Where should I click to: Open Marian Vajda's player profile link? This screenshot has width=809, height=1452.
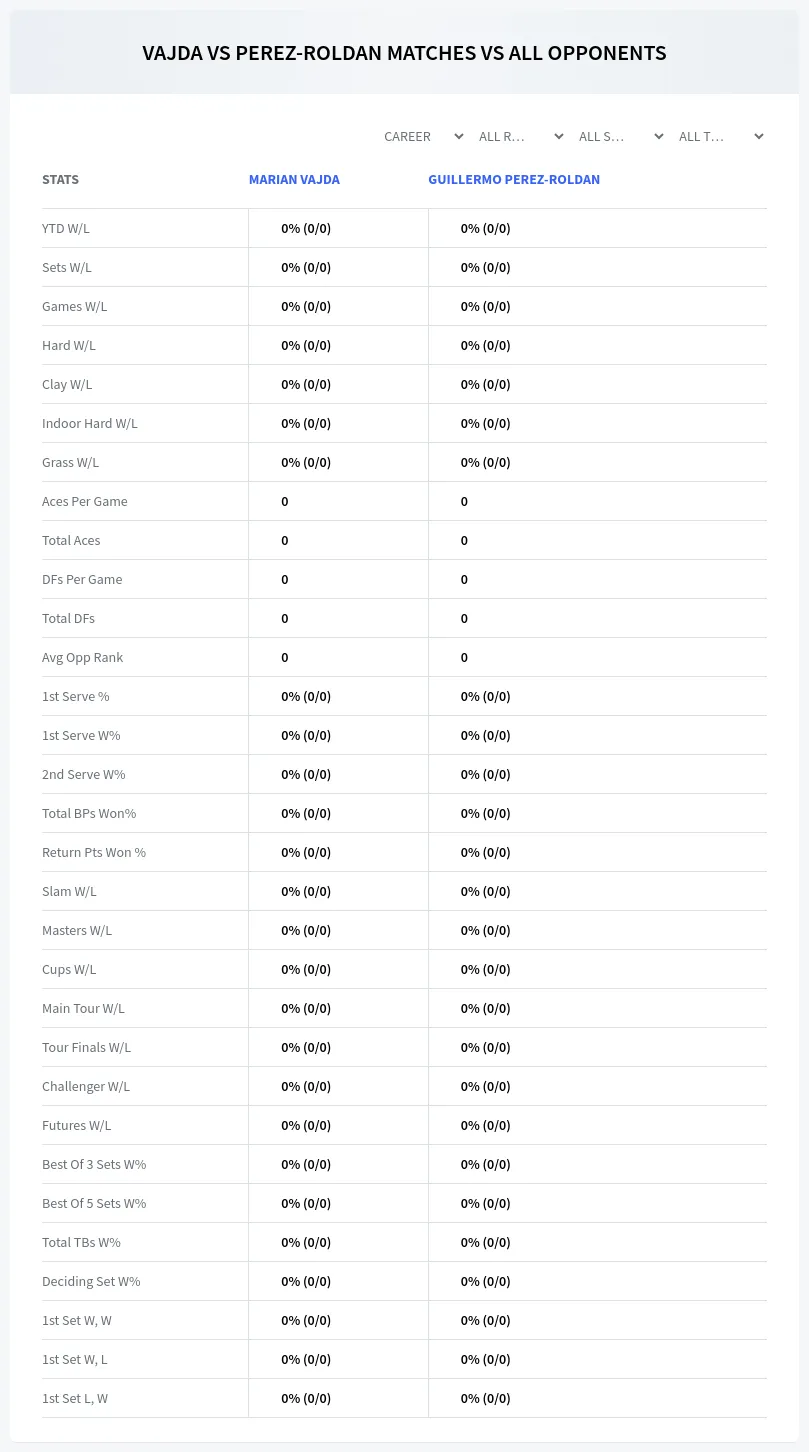[294, 180]
